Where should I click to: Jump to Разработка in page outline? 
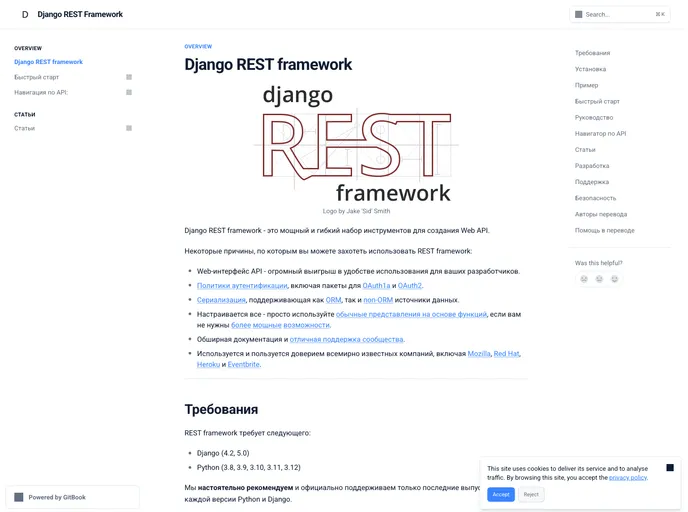pos(592,166)
